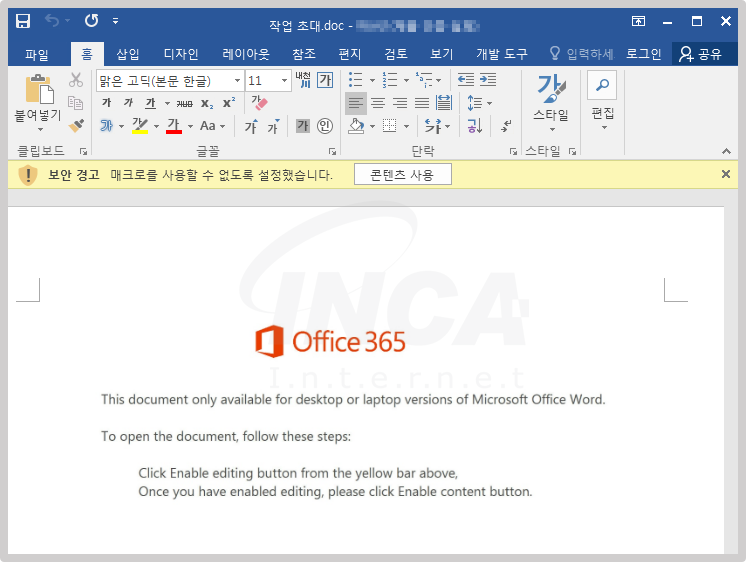Toggle Underline 가 formatting
Screen dimensions: 746x562
click(151, 103)
